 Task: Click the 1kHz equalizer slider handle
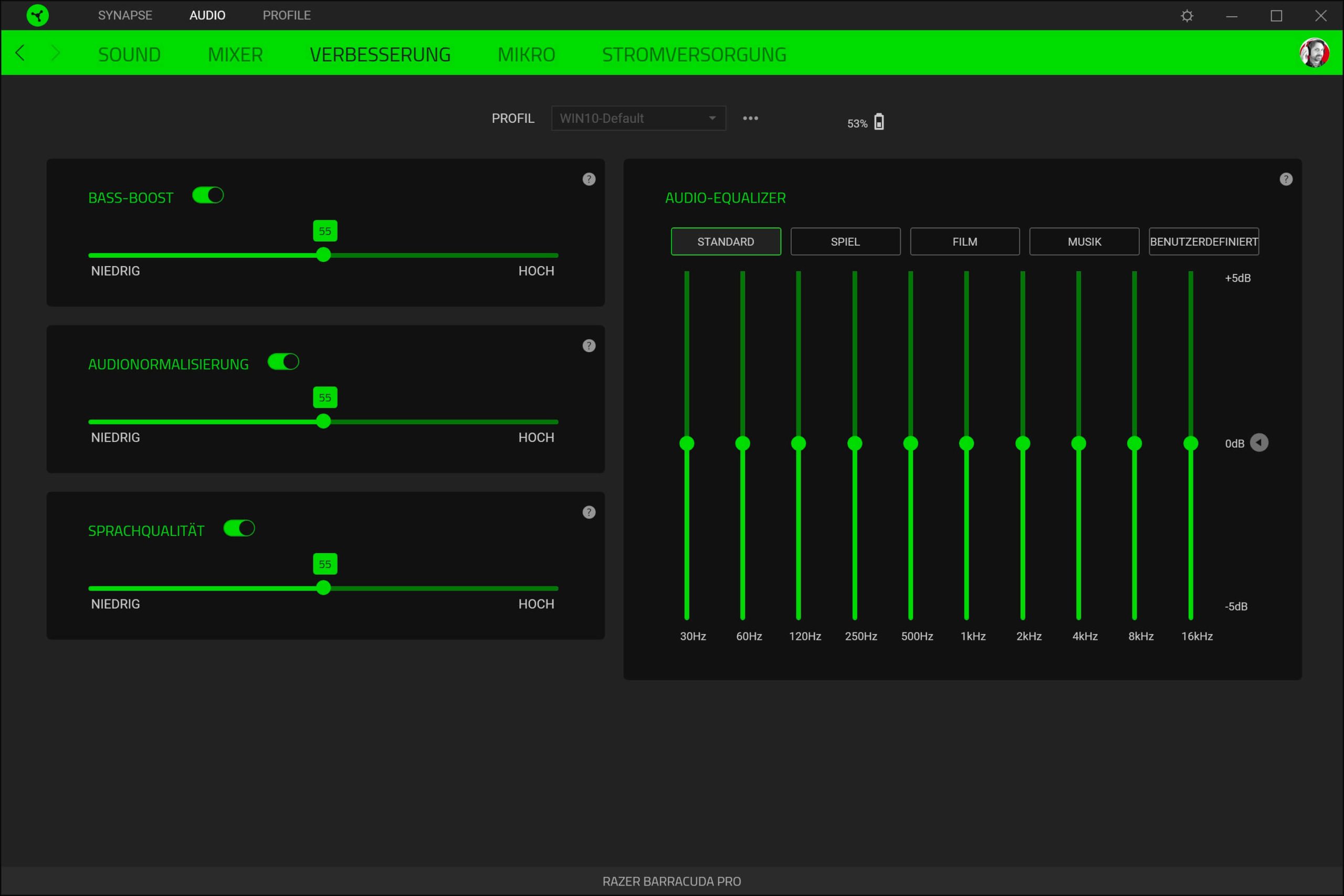coord(967,444)
